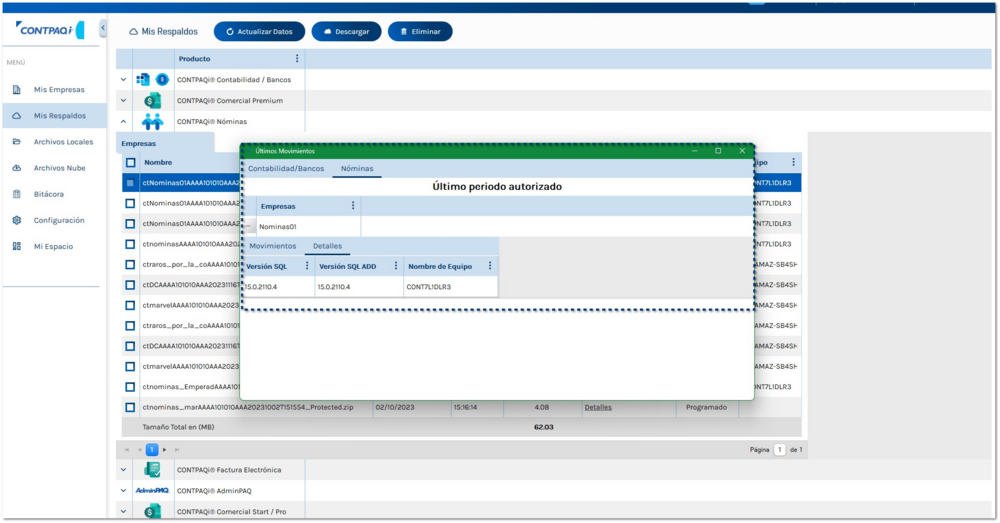Toggle the select-all checkbox beside Nombre

tap(130, 163)
